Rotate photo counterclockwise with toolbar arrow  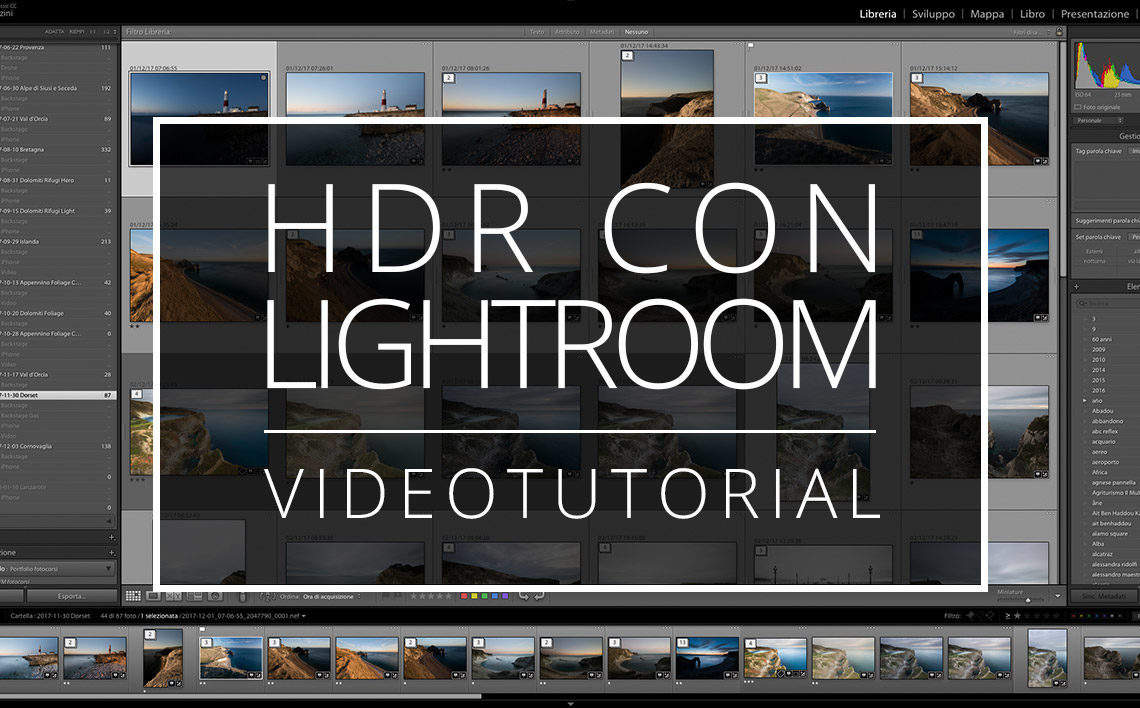pyautogui.click(x=523, y=596)
